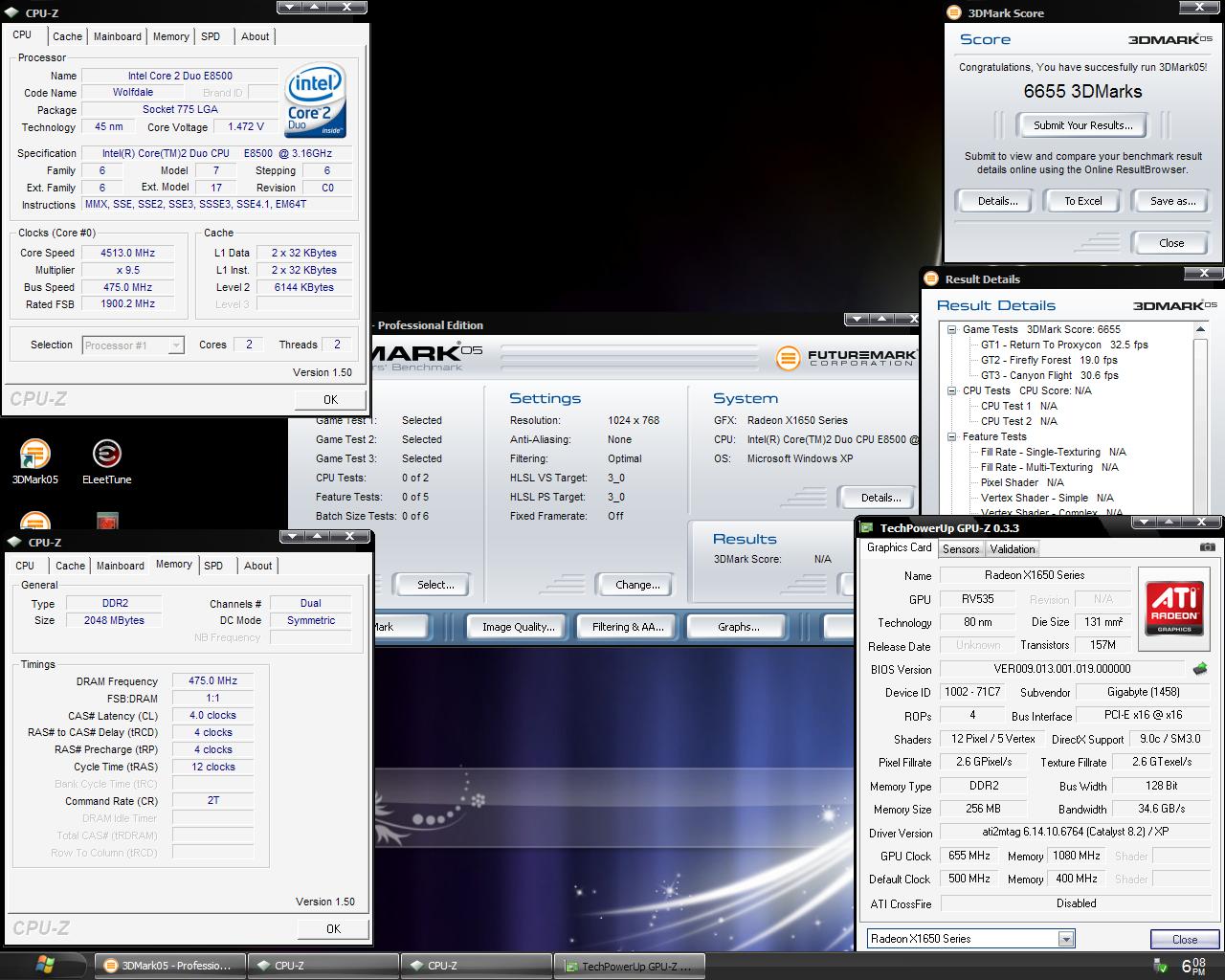1225x980 pixels.
Task: Click the GPU Clock 655 MHz field
Action: coord(969,856)
